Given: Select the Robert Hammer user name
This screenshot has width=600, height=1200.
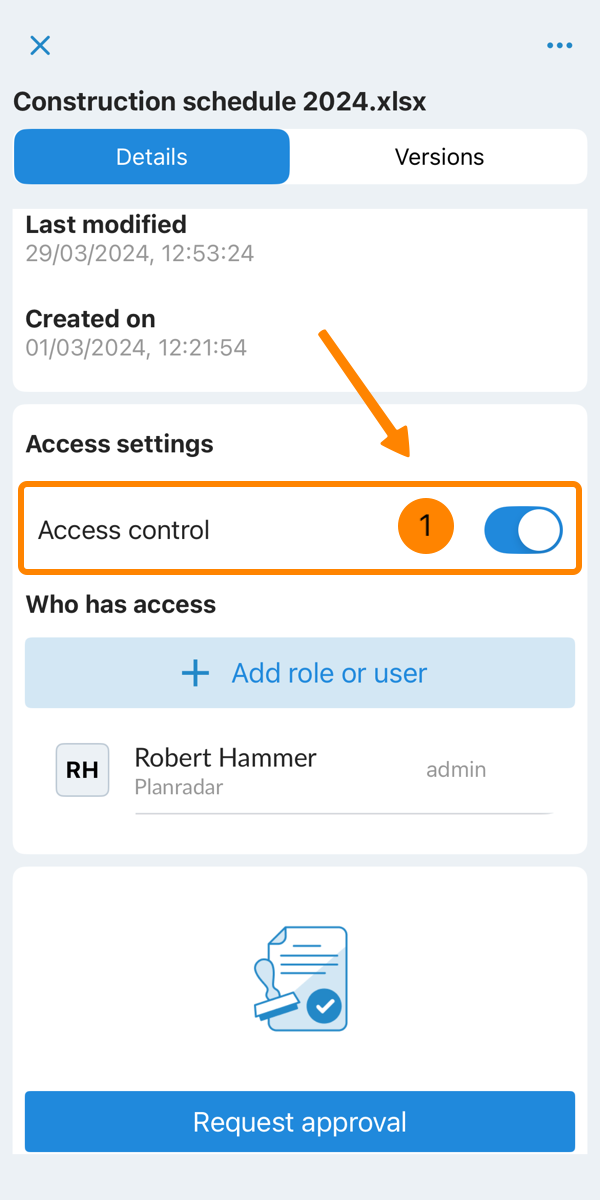Looking at the screenshot, I should [x=226, y=758].
